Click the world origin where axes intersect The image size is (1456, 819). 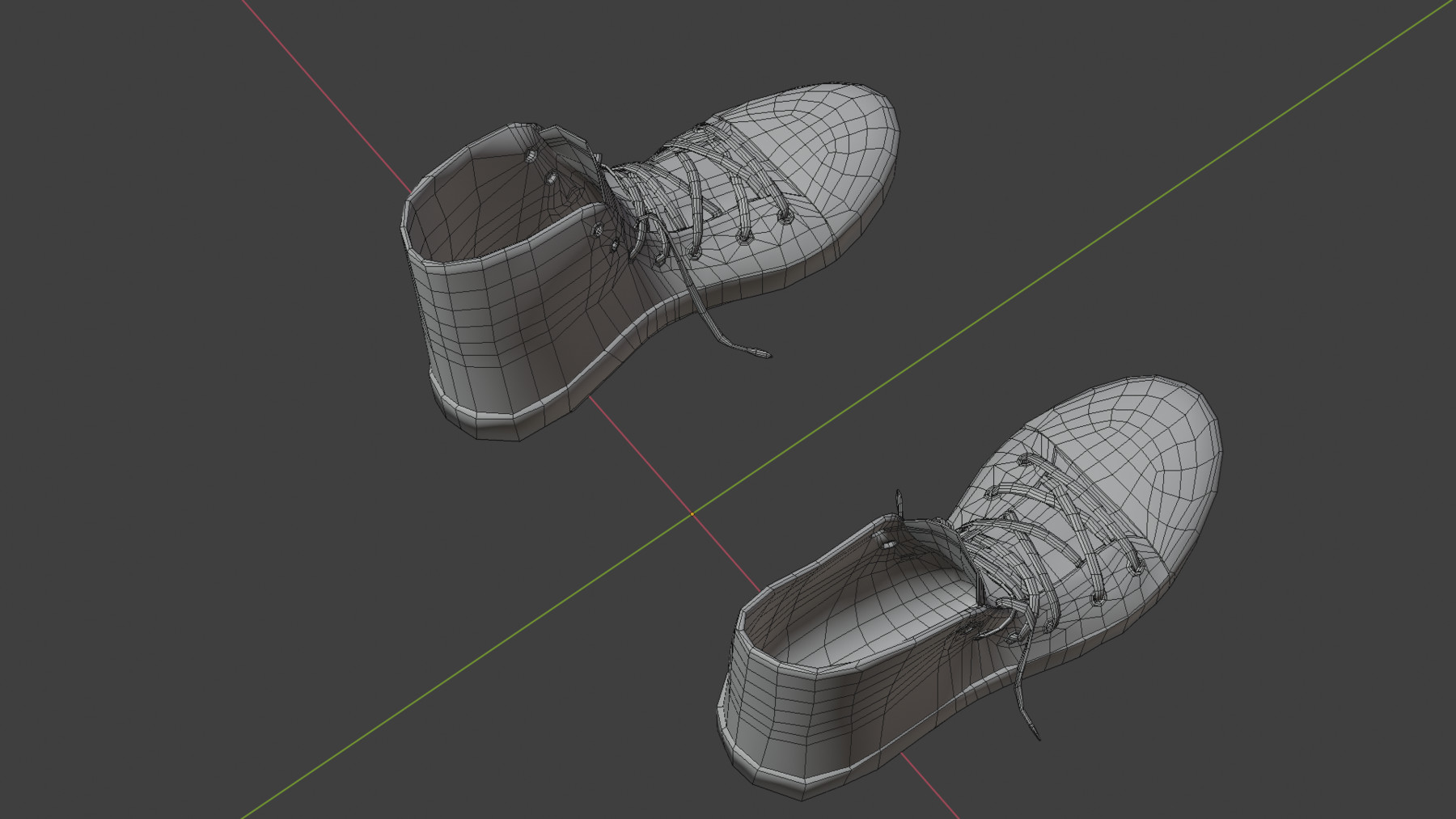(694, 513)
